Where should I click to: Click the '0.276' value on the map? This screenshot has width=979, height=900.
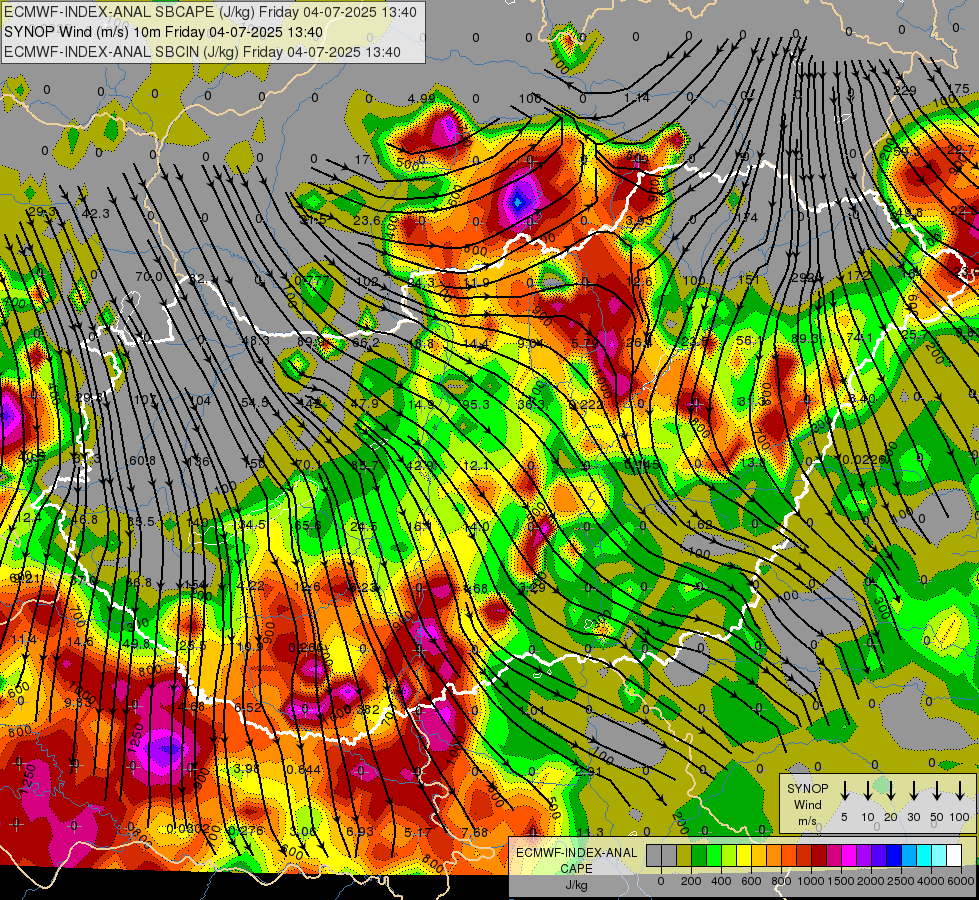pos(245,831)
